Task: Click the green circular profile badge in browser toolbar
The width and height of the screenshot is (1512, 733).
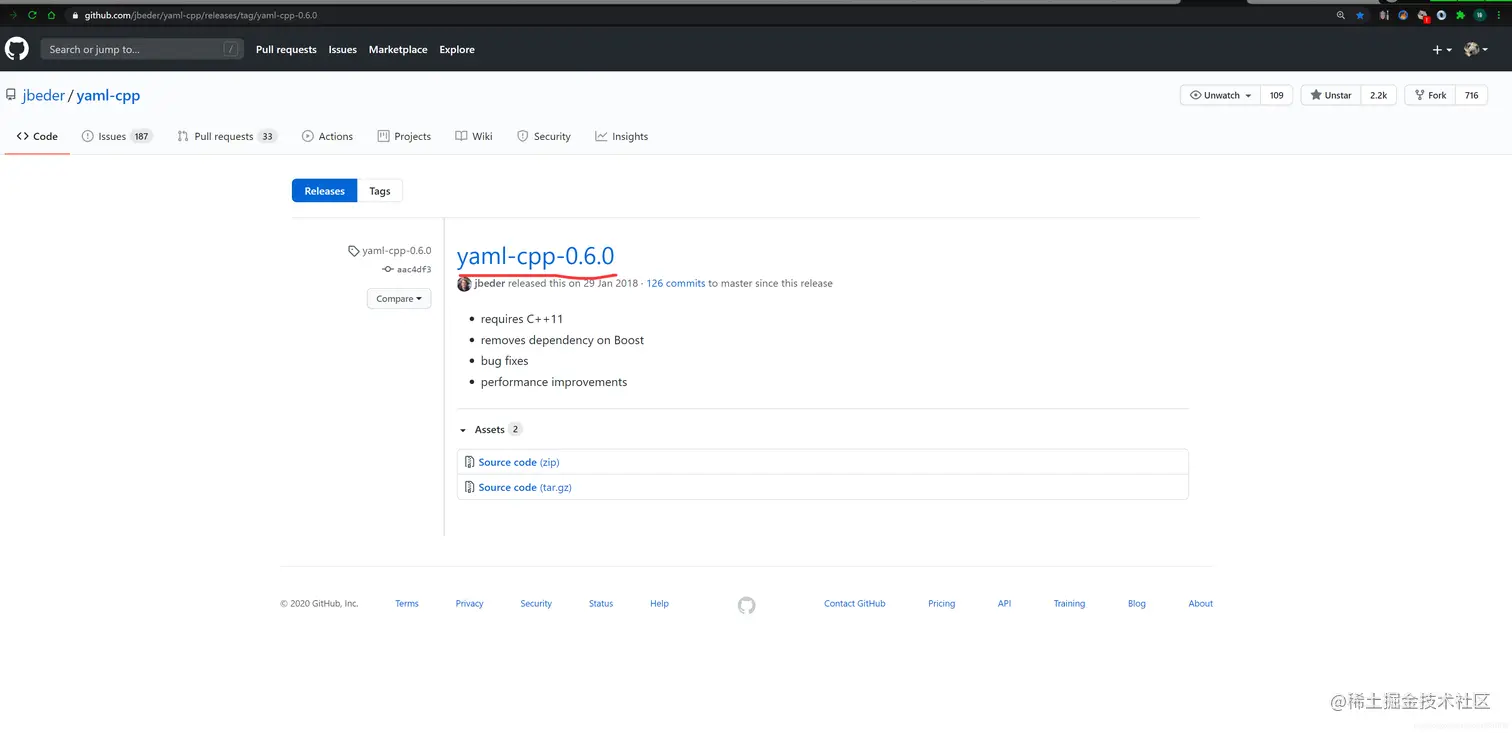Action: 1479,15
